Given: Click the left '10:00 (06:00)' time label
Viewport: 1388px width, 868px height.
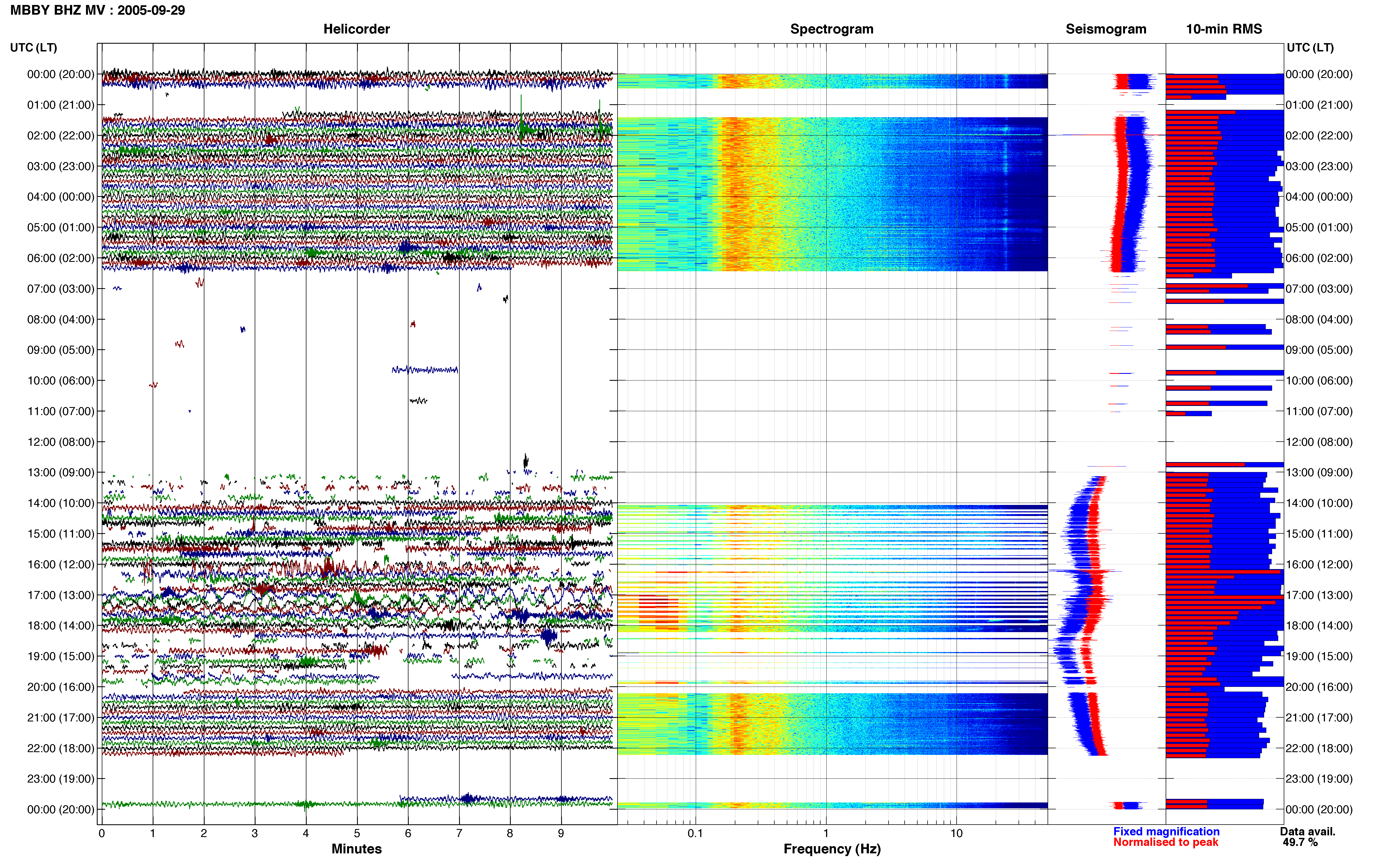Looking at the screenshot, I should click(60, 380).
